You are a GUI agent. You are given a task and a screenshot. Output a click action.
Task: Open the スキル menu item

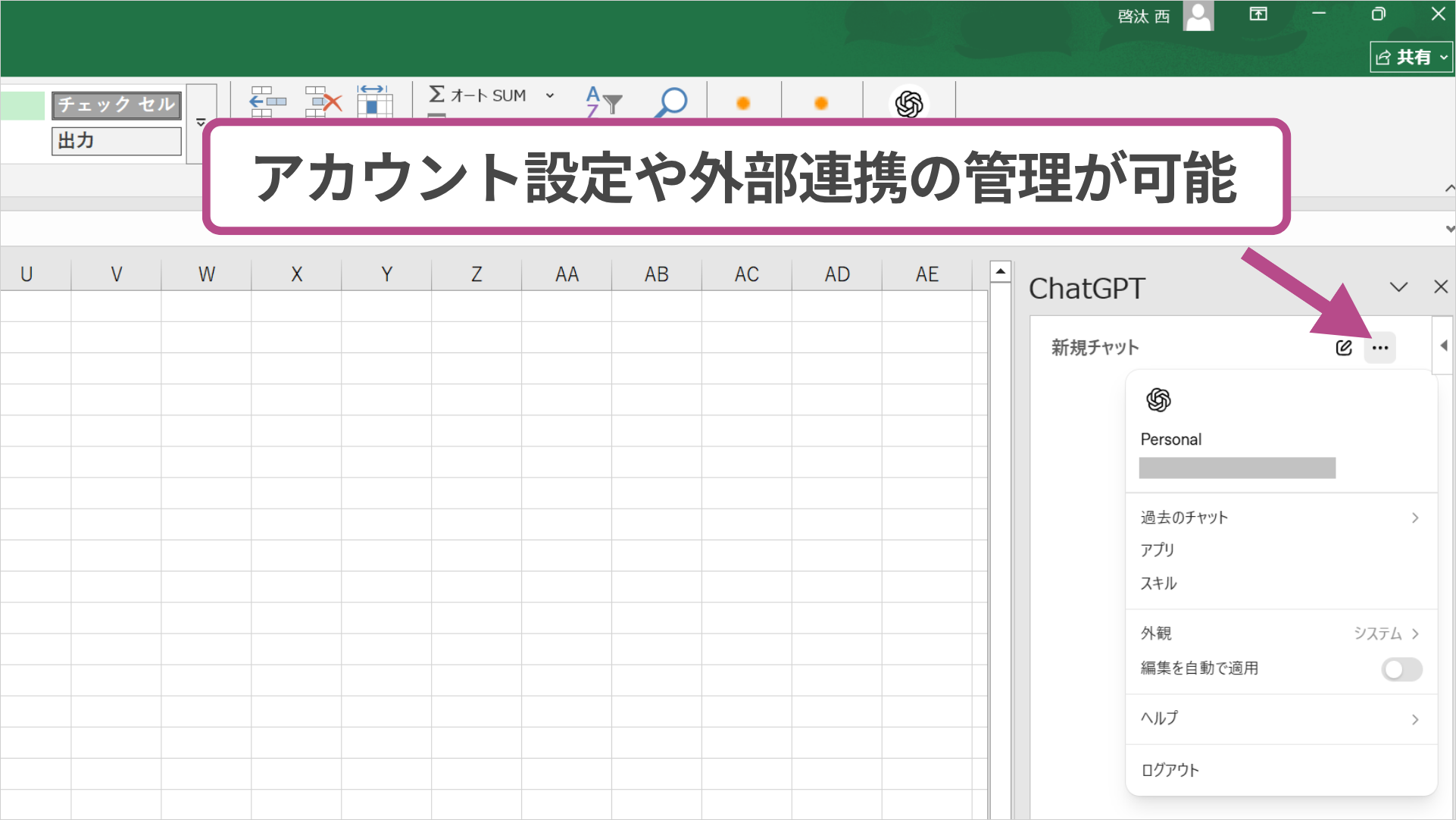[1280, 584]
